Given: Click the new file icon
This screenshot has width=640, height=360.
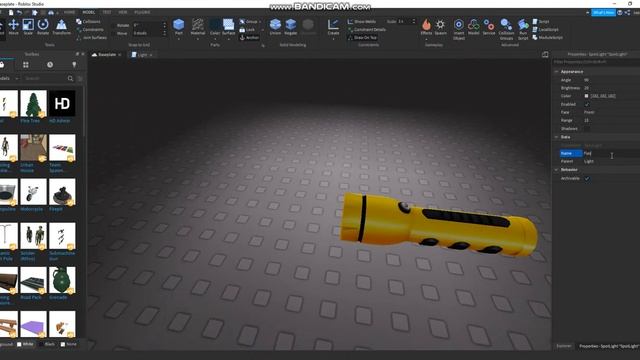Looking at the screenshot, I should pyautogui.click(x=11, y=13).
